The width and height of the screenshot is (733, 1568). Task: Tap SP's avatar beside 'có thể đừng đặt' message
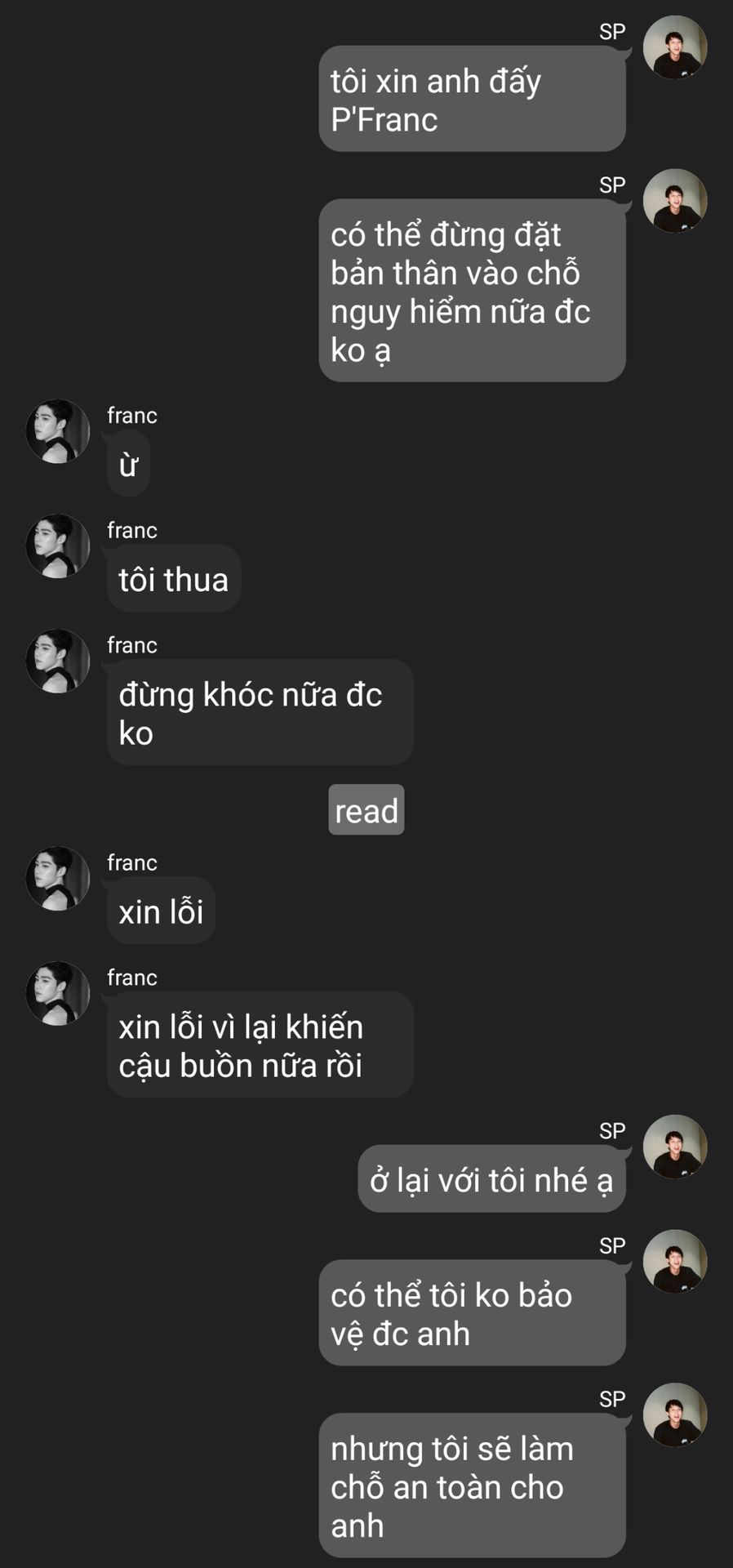pos(675,201)
